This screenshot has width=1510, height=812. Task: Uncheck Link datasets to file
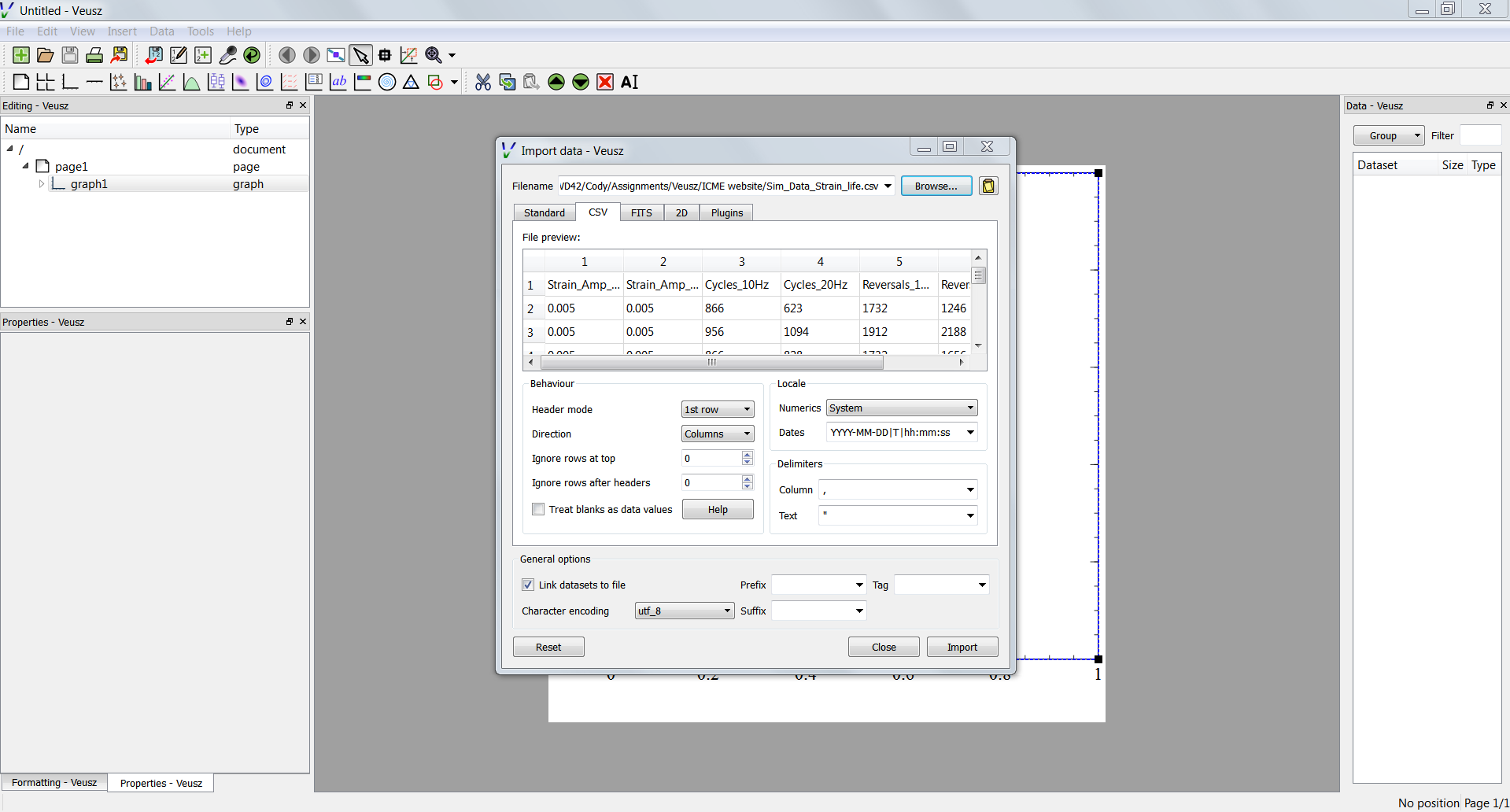click(x=528, y=585)
